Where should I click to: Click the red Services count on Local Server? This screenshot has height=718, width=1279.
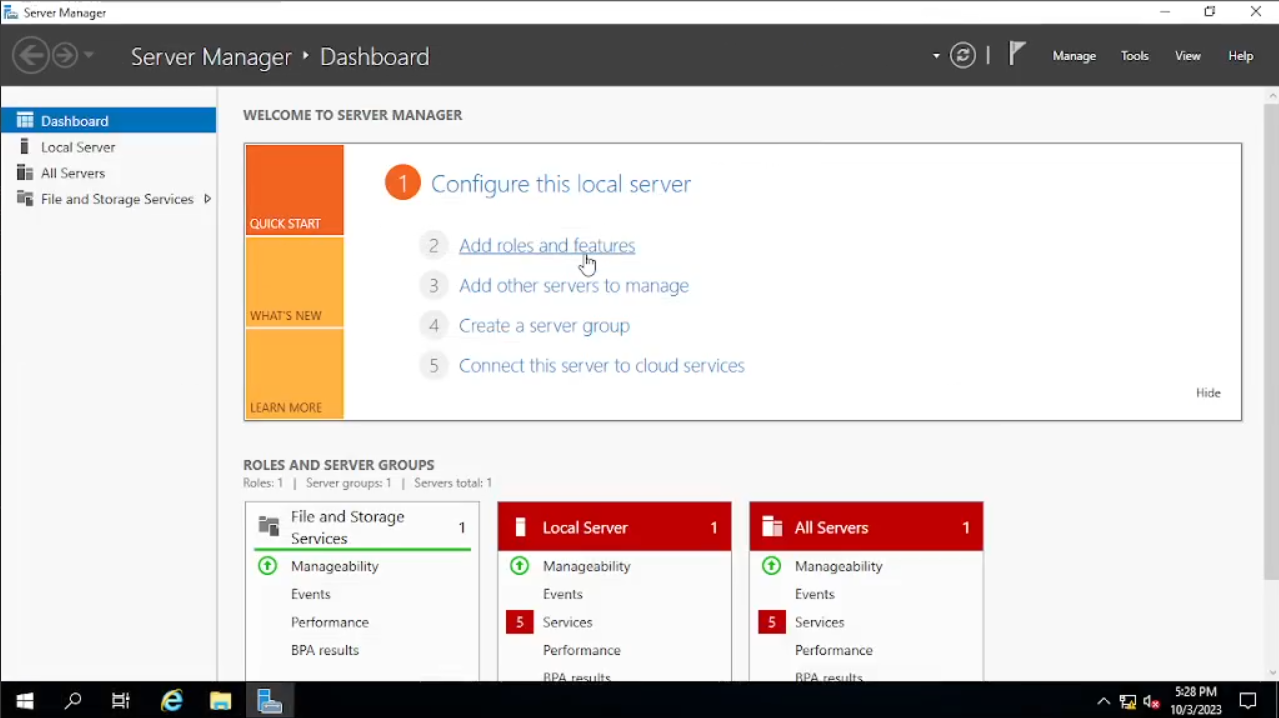(519, 622)
